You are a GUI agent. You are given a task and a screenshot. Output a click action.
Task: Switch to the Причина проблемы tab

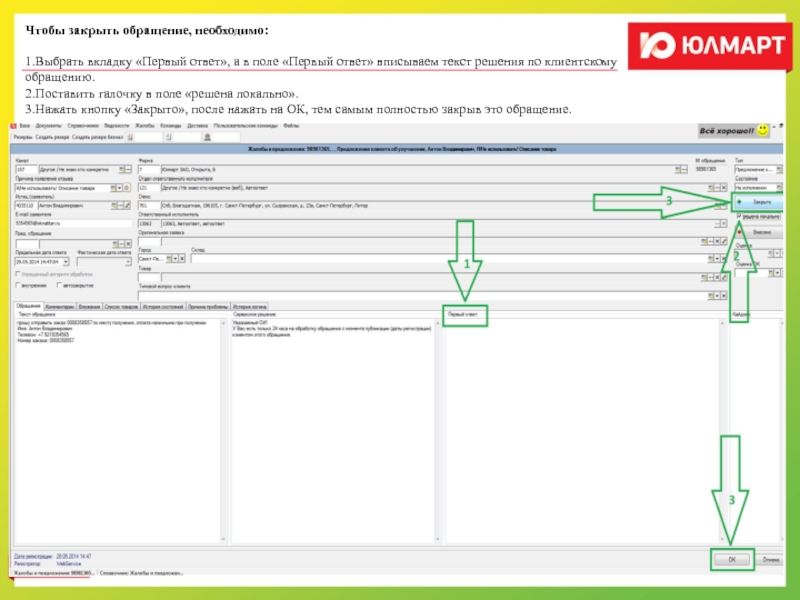point(208,307)
